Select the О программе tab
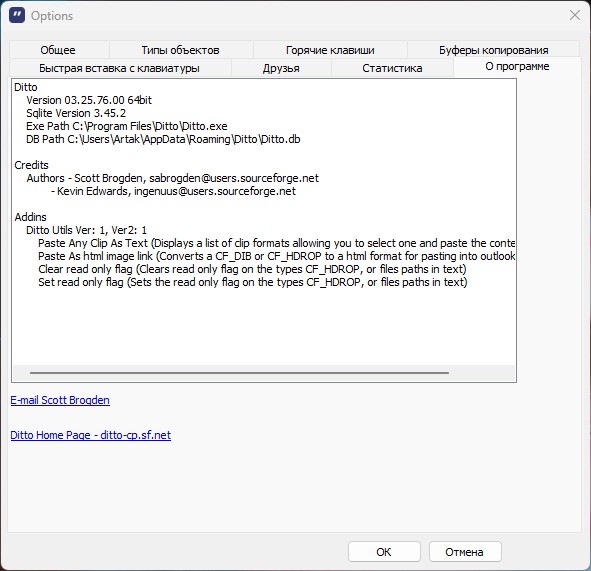Viewport: 591px width, 571px height. click(517, 66)
